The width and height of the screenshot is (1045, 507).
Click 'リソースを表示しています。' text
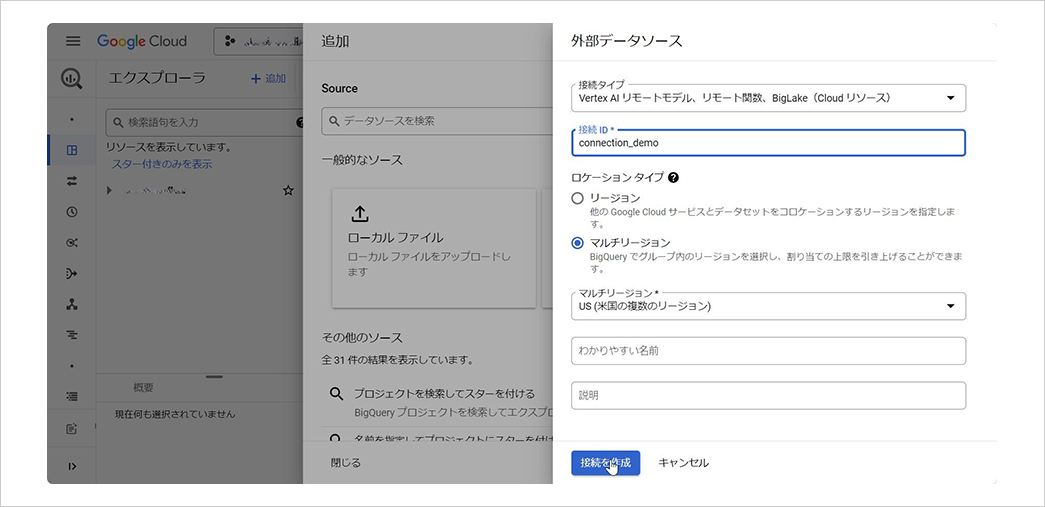[x=169, y=147]
